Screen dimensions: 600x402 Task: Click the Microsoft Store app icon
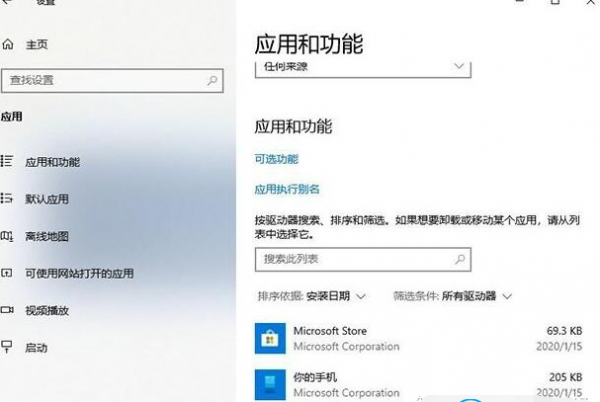[270, 339]
